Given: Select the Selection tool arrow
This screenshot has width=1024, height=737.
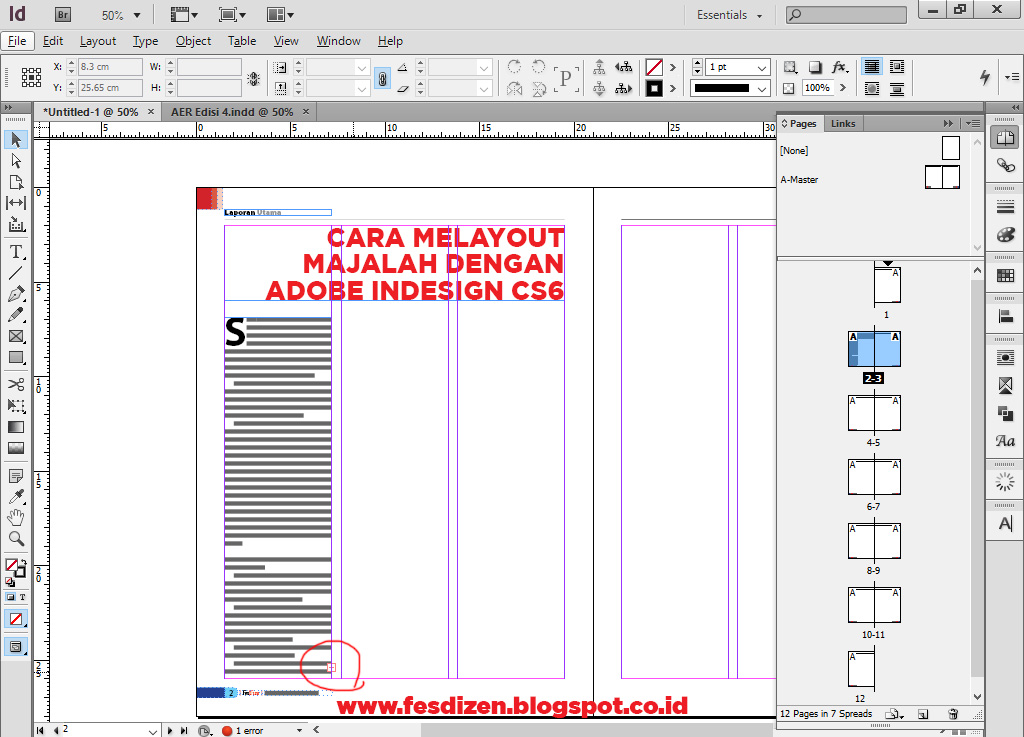Looking at the screenshot, I should (x=16, y=140).
